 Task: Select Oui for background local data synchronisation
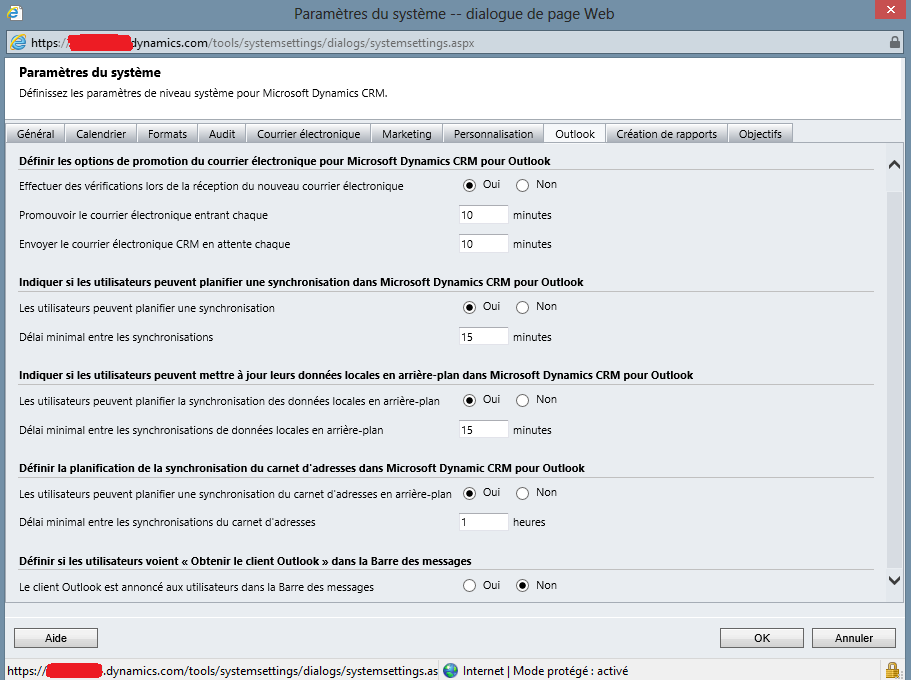(469, 400)
